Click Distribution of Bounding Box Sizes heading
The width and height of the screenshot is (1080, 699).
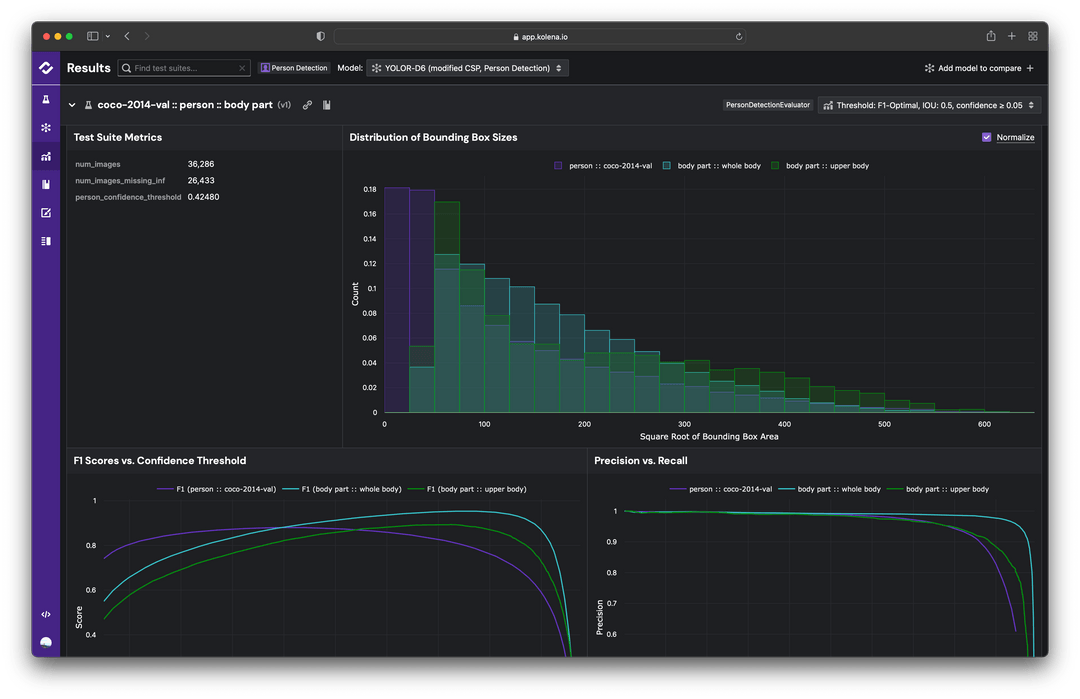pyautogui.click(x=433, y=137)
